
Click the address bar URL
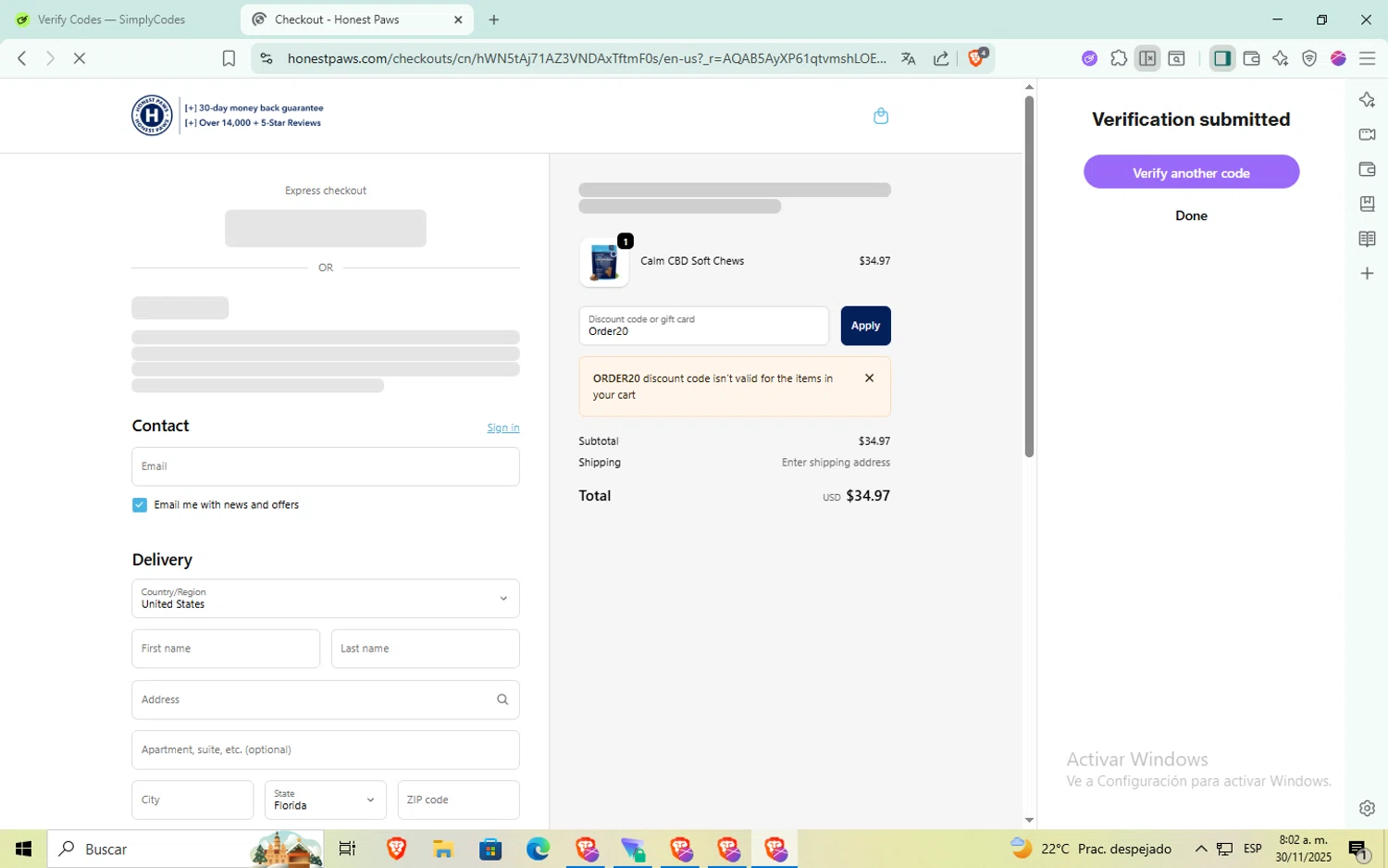point(586,58)
